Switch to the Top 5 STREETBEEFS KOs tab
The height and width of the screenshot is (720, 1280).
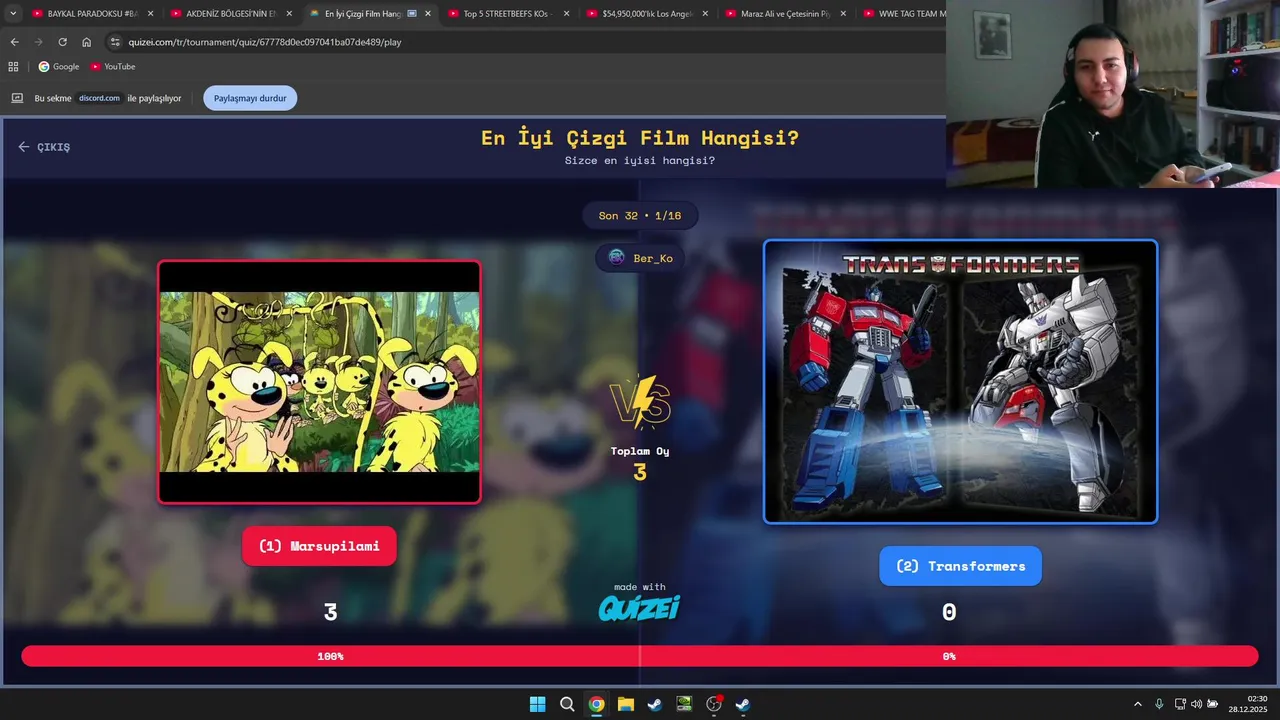508,14
